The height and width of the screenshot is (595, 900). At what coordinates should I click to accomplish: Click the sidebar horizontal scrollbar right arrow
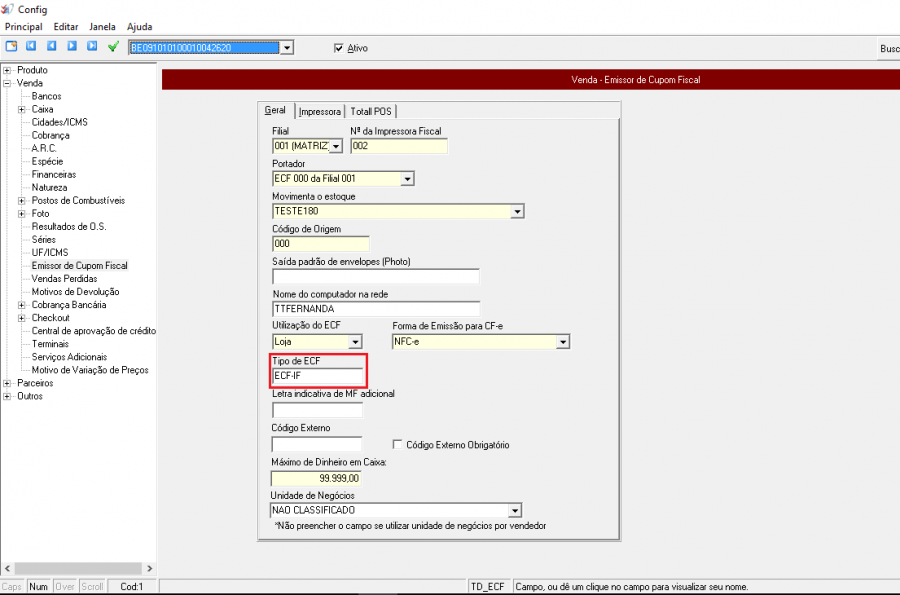[150, 569]
